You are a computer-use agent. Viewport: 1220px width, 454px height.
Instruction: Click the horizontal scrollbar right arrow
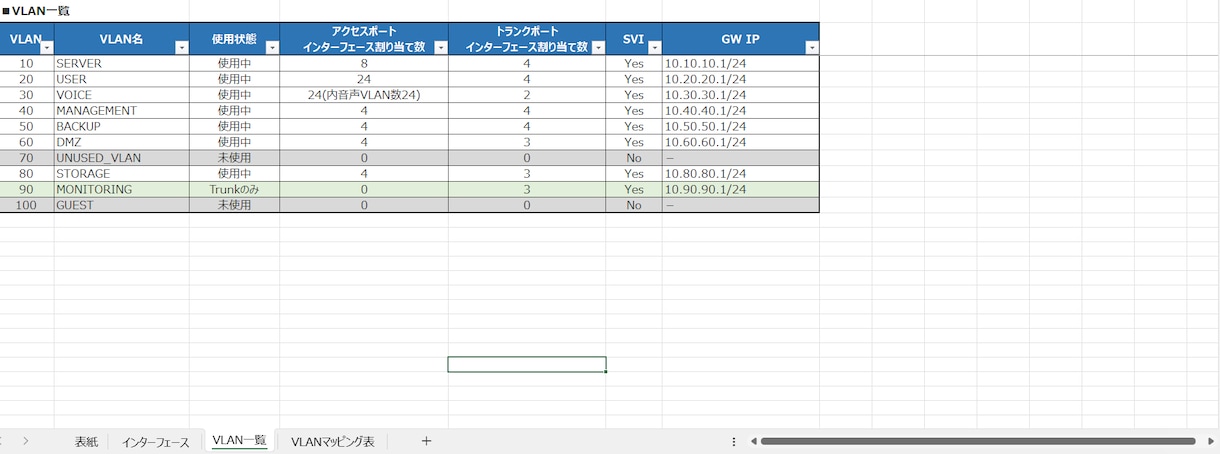pyautogui.click(x=1209, y=441)
